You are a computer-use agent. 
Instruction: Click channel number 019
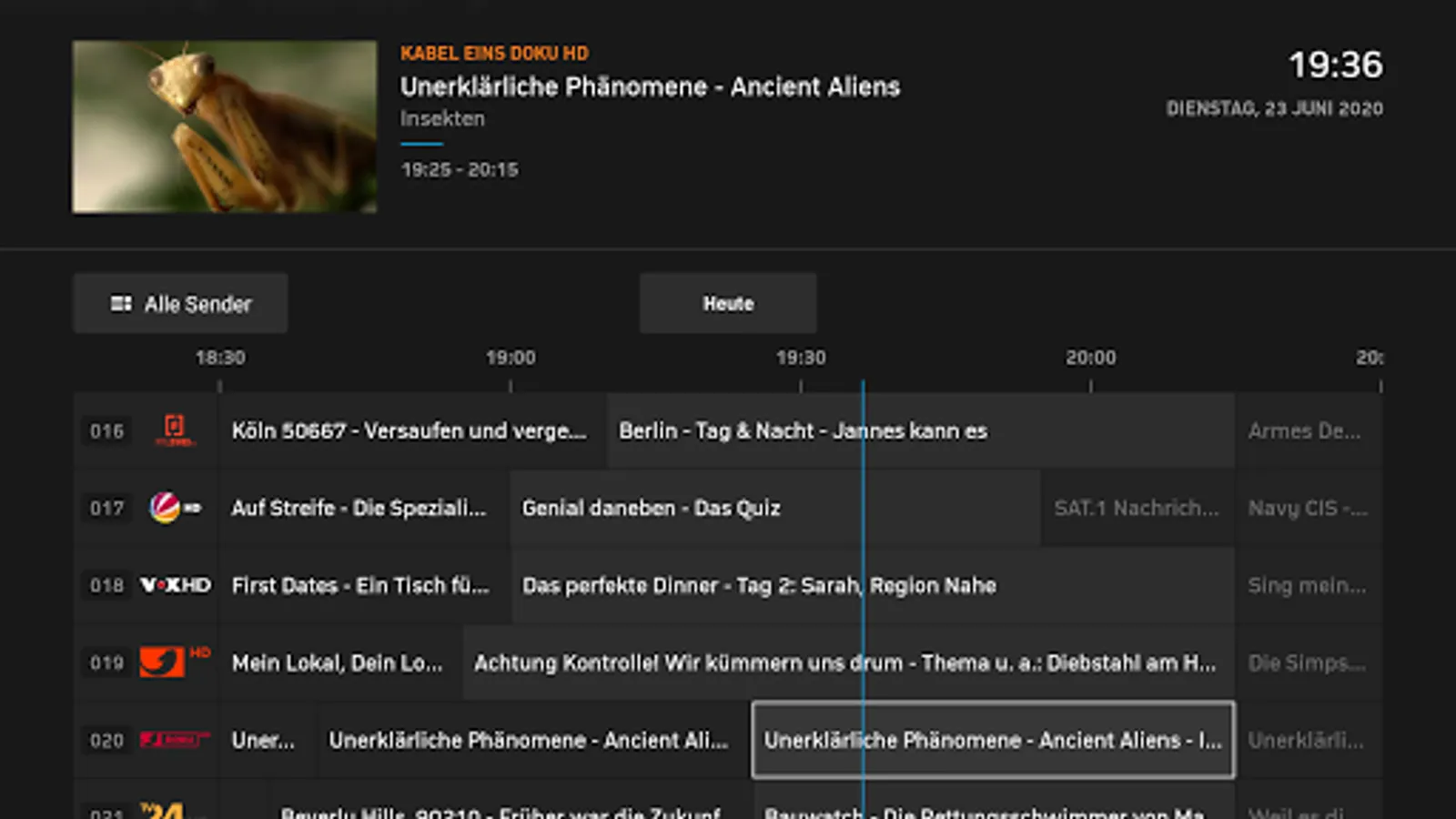pos(106,663)
